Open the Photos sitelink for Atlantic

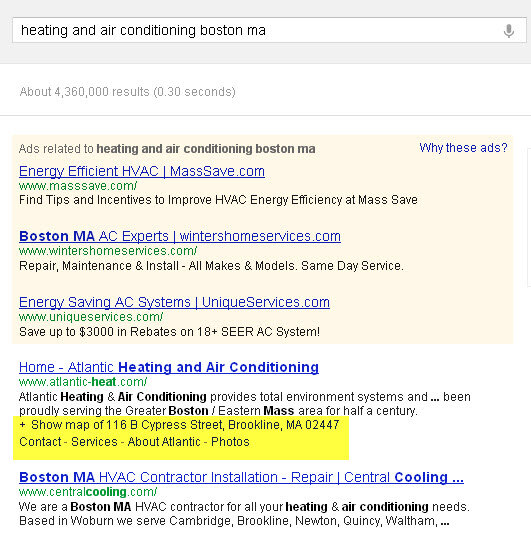pyautogui.click(x=230, y=442)
